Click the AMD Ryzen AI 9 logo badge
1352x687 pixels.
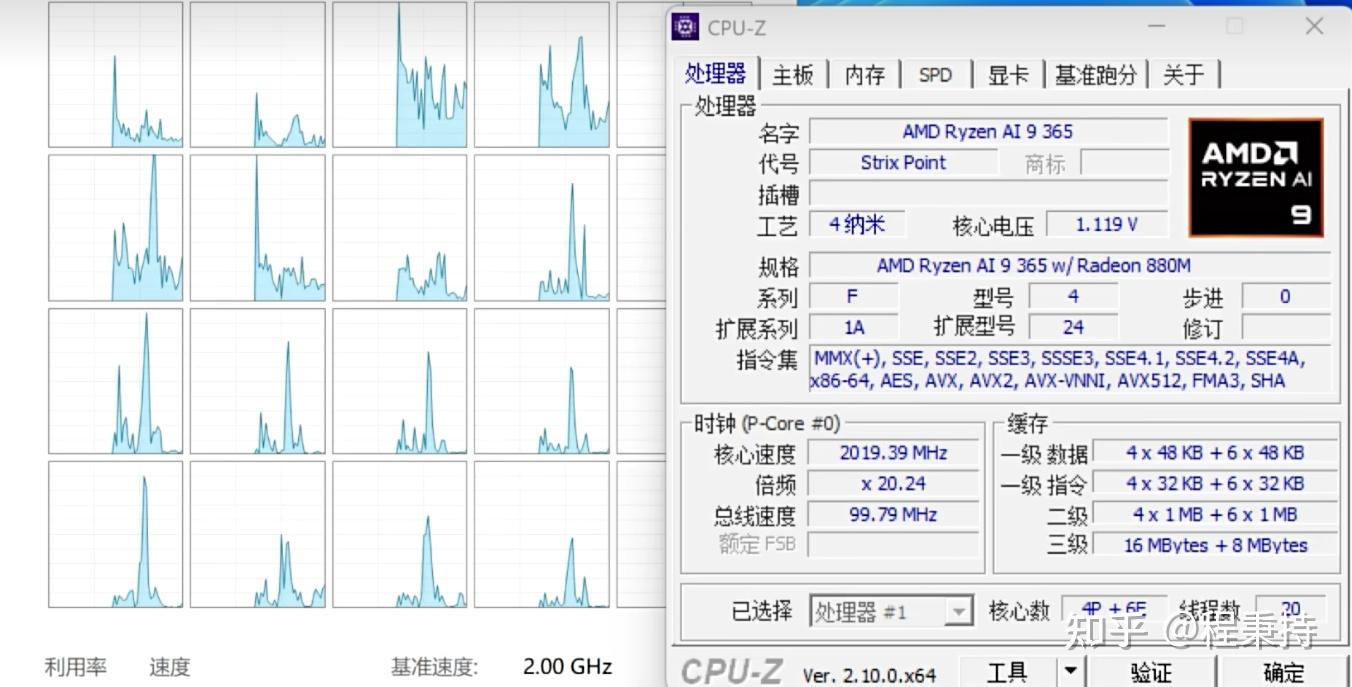pyautogui.click(x=1256, y=177)
